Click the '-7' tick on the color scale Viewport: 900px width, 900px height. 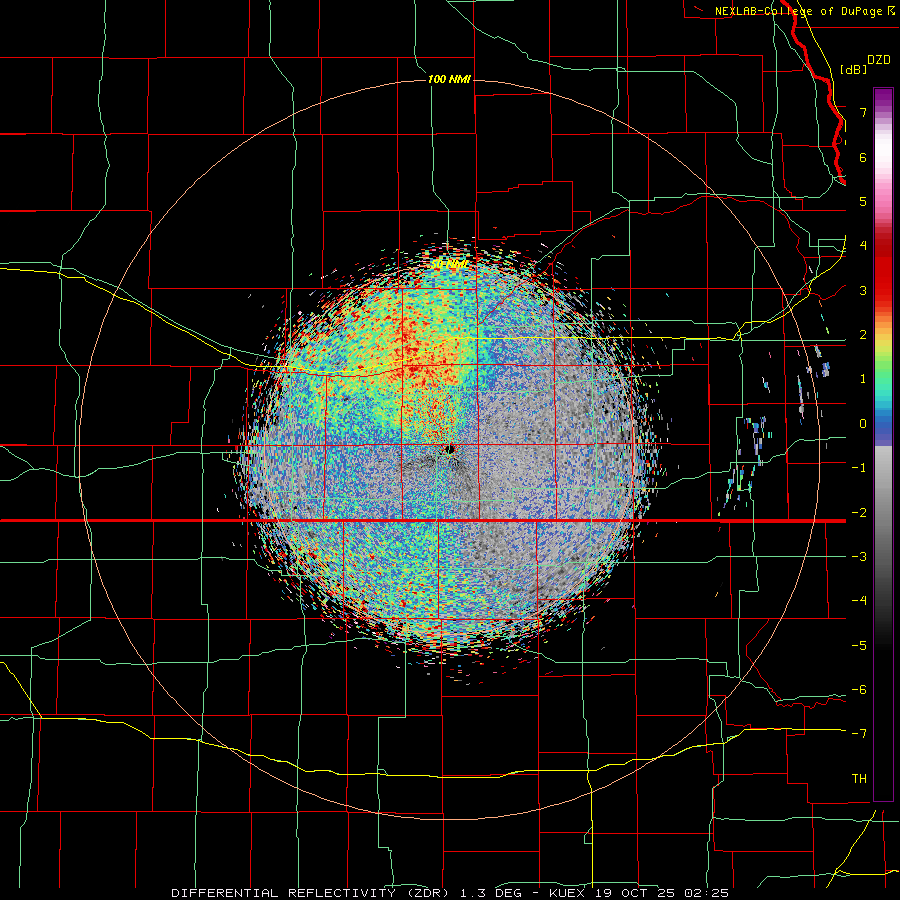tap(859, 733)
